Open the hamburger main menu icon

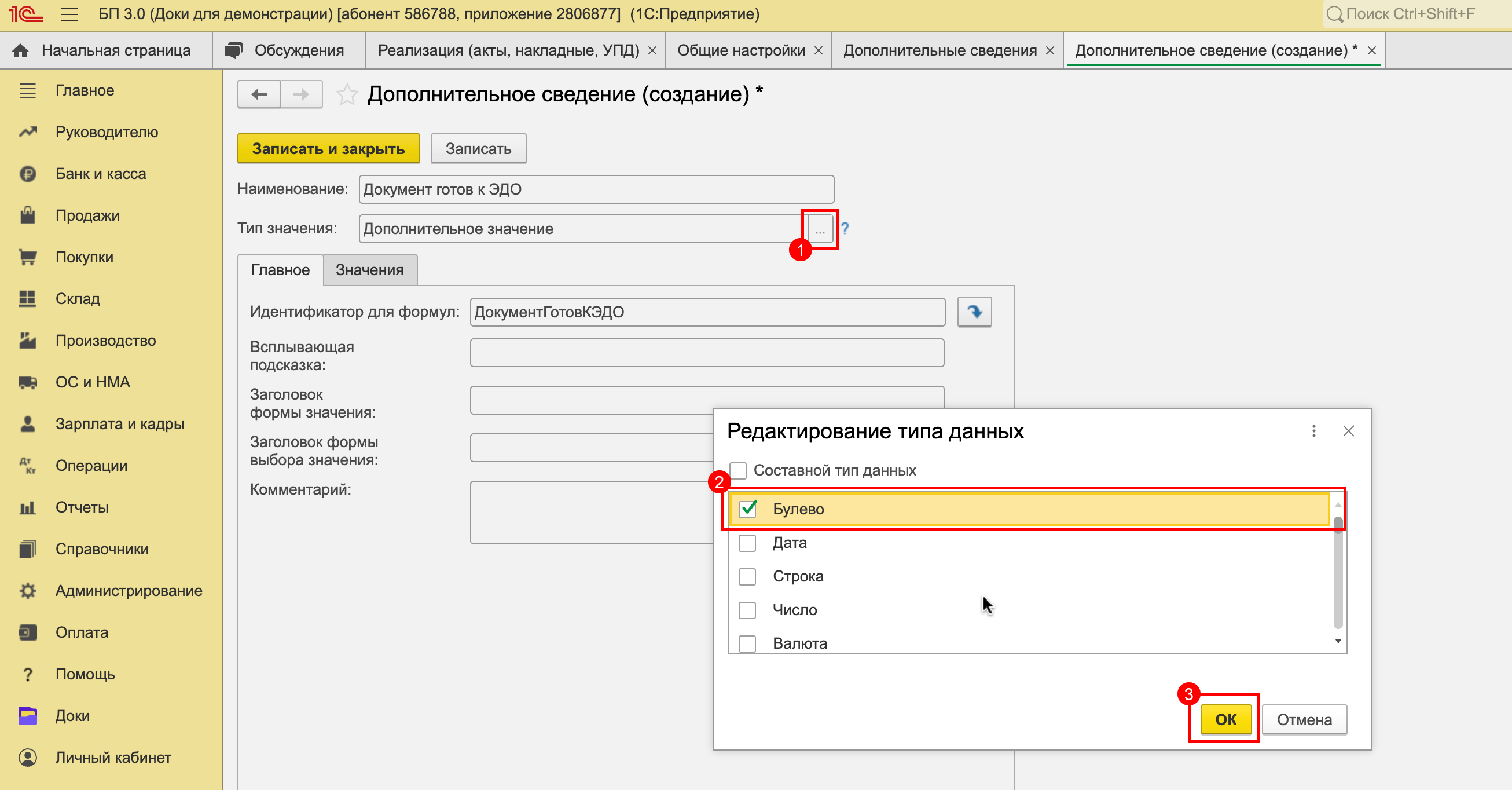(x=69, y=14)
